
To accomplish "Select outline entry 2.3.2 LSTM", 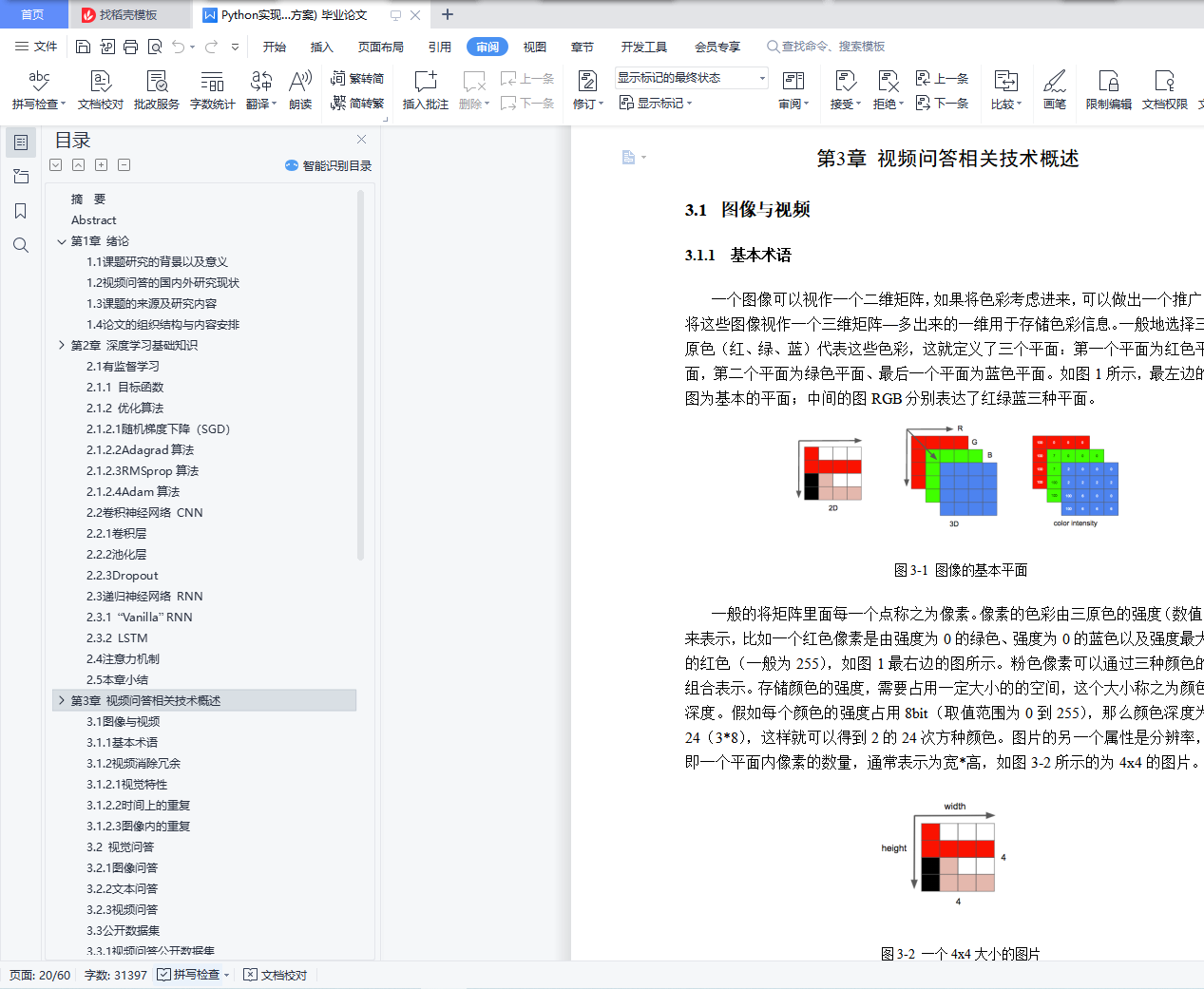I will pyautogui.click(x=117, y=638).
